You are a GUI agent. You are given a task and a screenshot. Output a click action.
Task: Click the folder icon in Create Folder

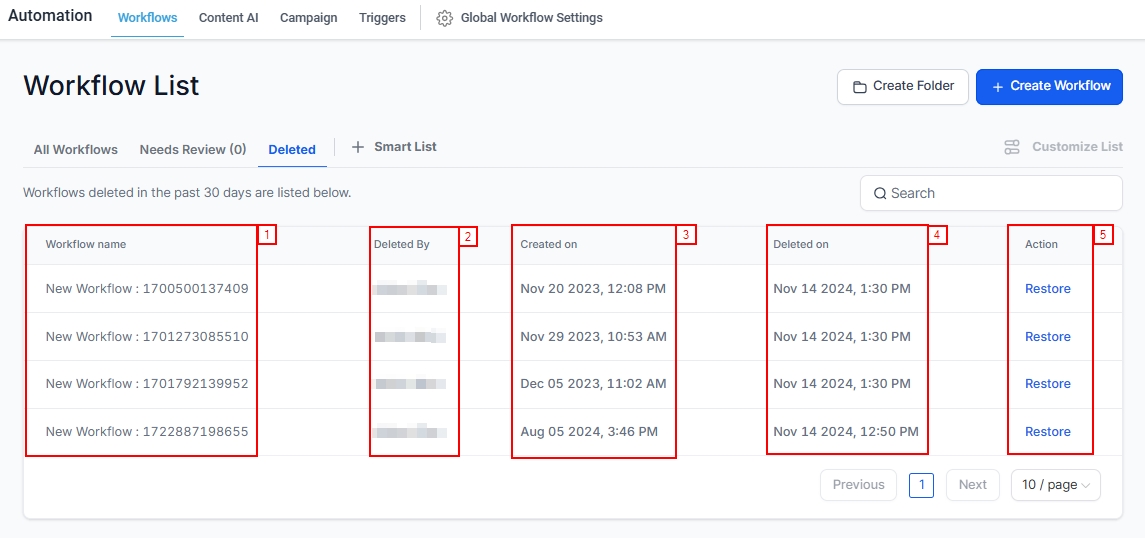[859, 87]
